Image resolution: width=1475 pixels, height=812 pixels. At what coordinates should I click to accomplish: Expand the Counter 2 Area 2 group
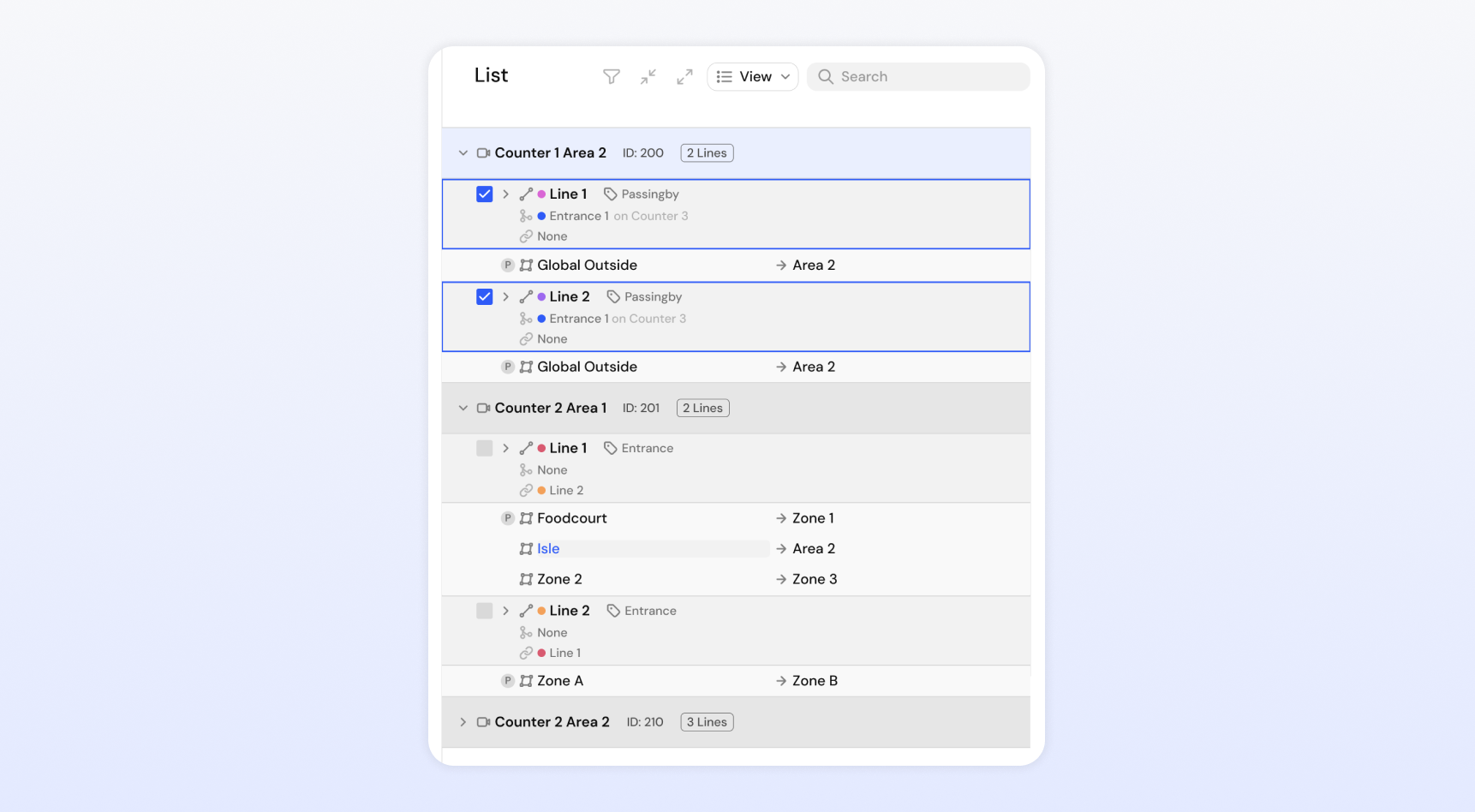pyautogui.click(x=463, y=722)
